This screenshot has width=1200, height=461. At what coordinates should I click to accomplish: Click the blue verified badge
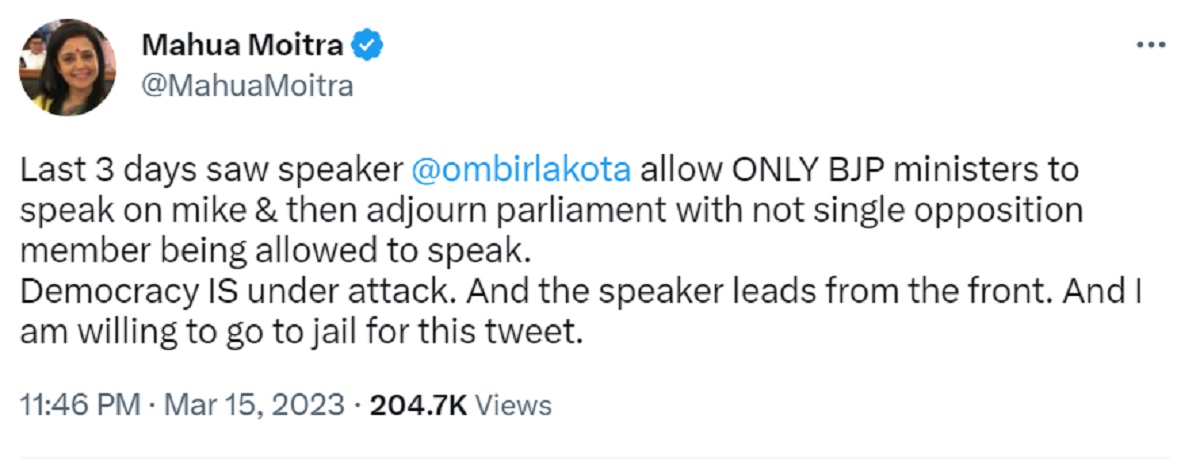coord(368,45)
